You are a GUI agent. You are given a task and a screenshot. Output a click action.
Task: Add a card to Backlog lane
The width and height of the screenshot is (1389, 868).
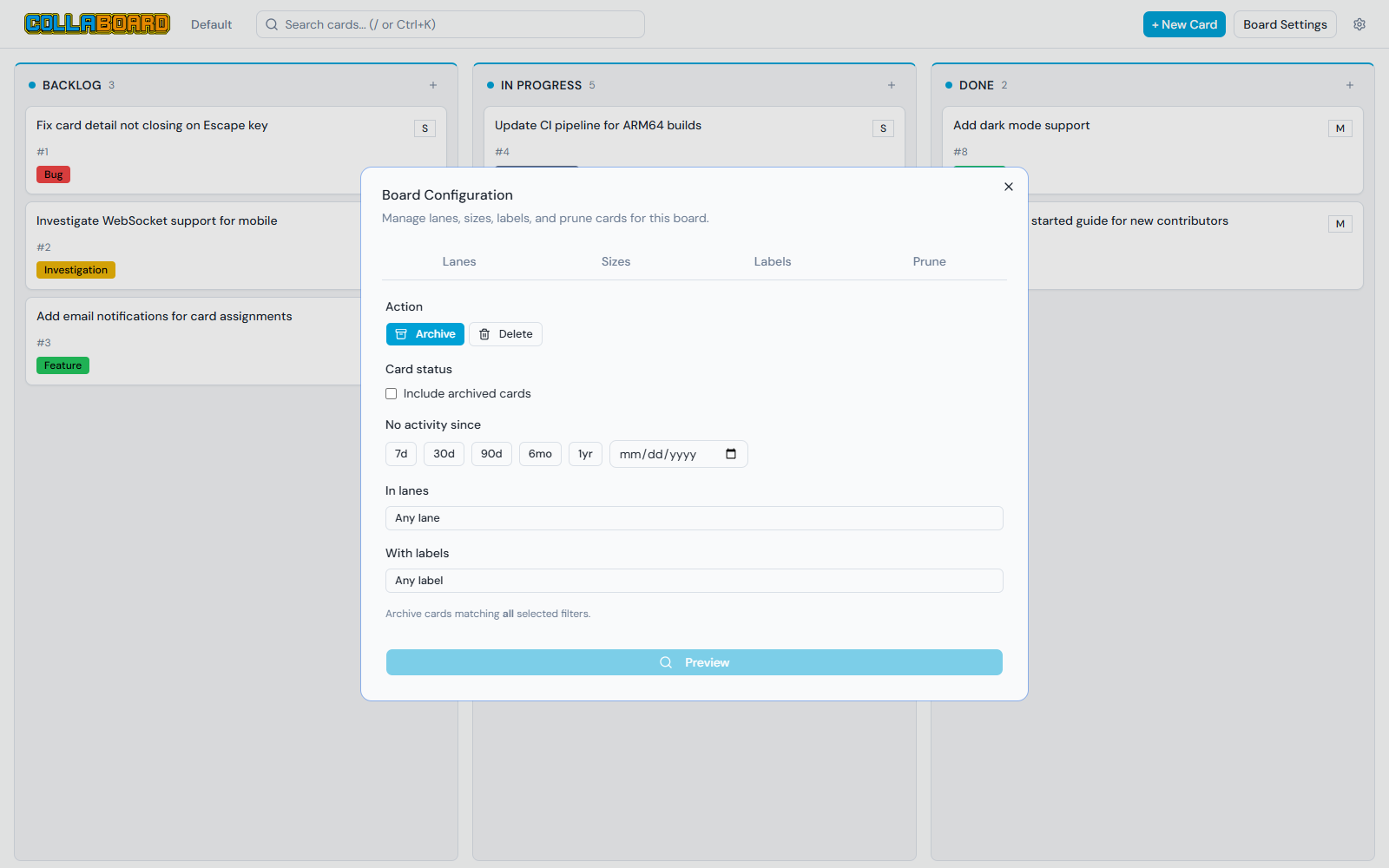(x=433, y=85)
